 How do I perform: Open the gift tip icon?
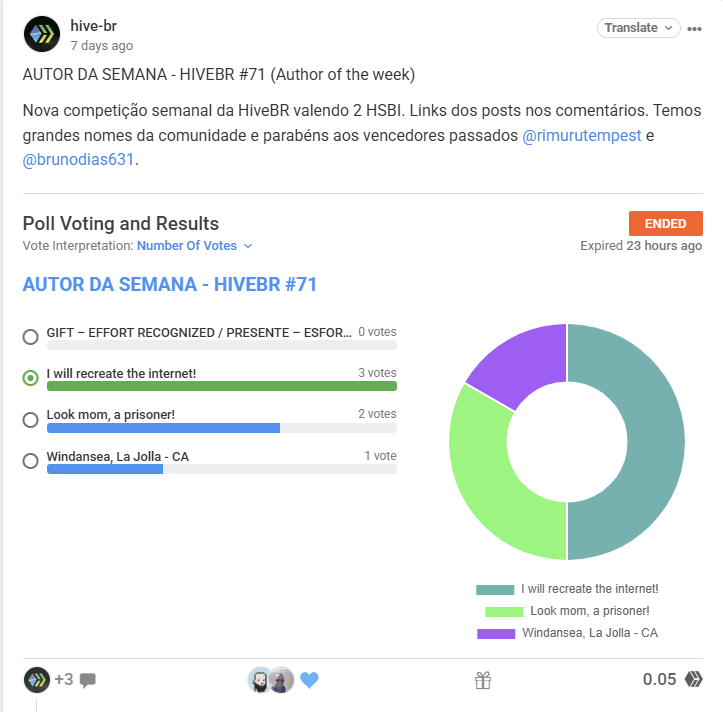[483, 680]
